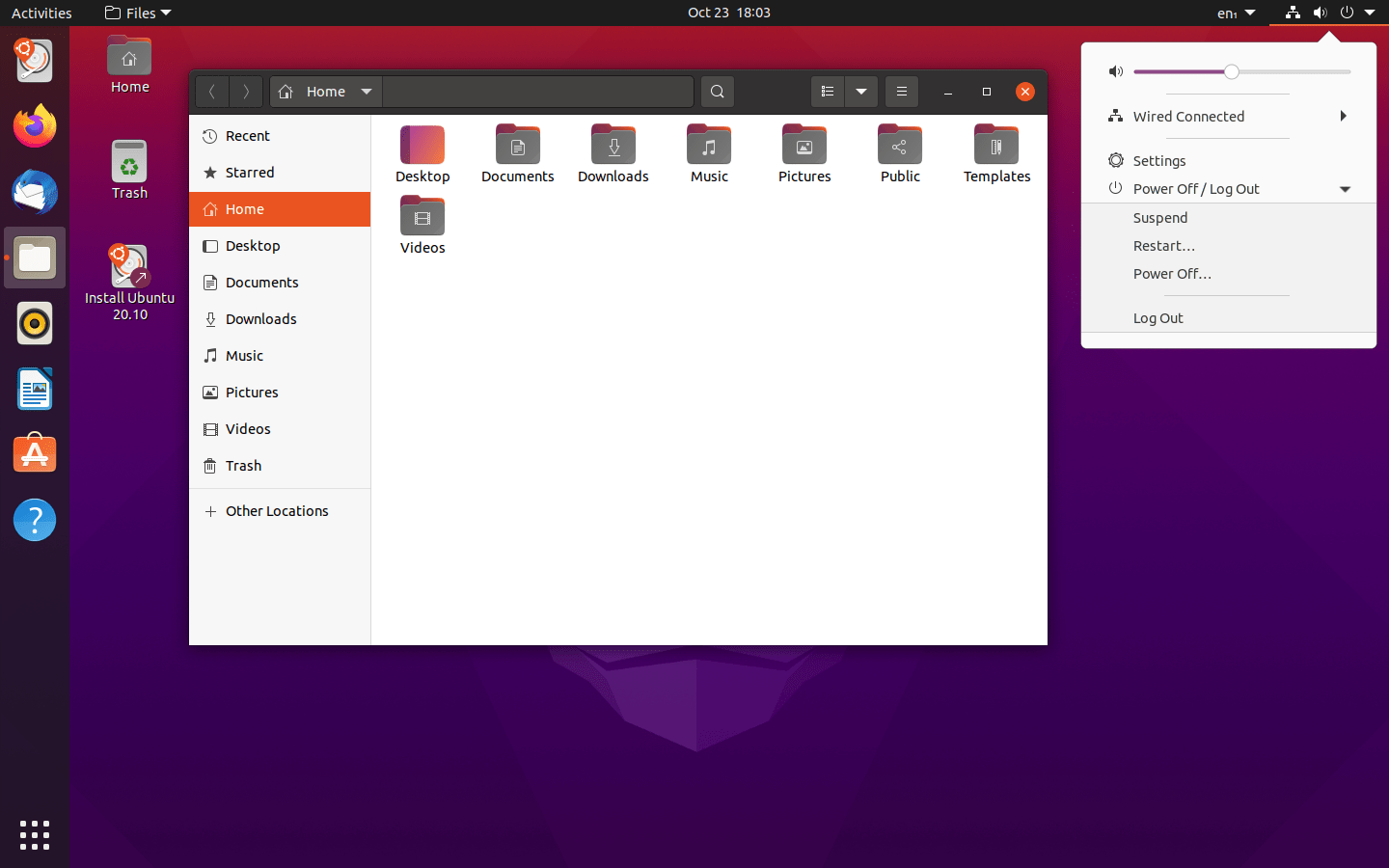Open the hamburger menu in Files

[x=901, y=92]
